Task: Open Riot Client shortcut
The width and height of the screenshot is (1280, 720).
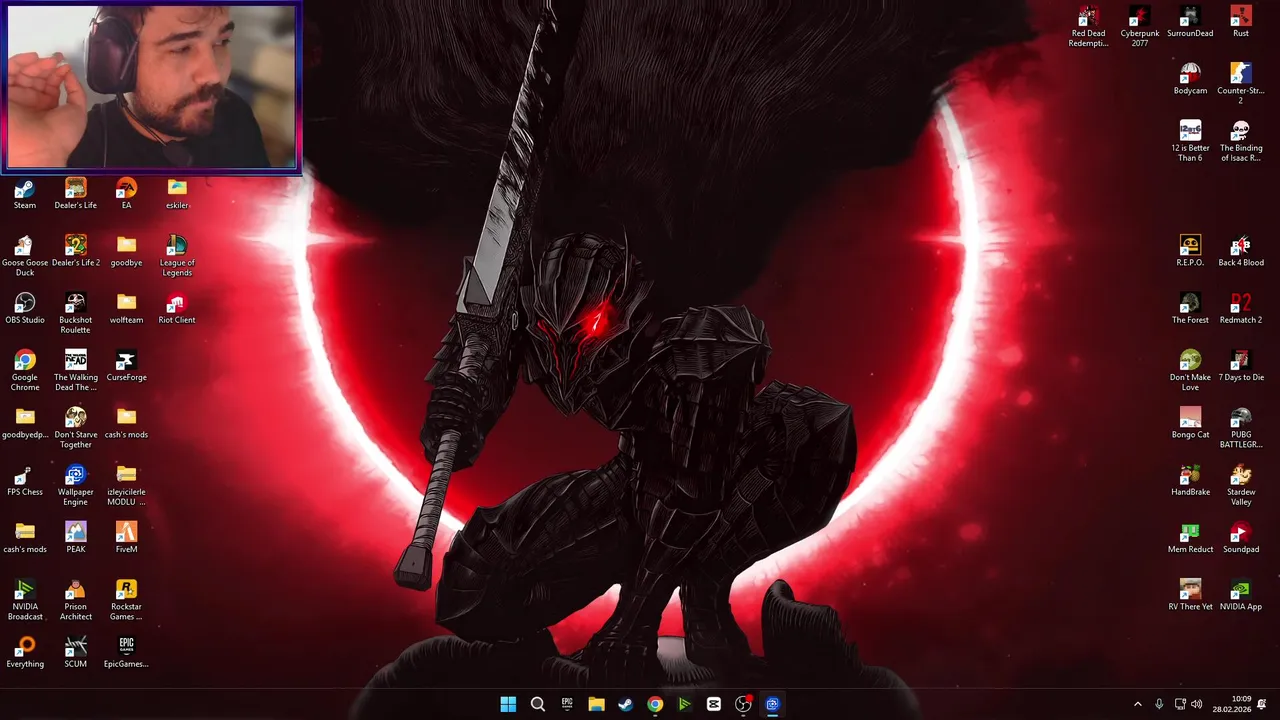Action: [177, 308]
